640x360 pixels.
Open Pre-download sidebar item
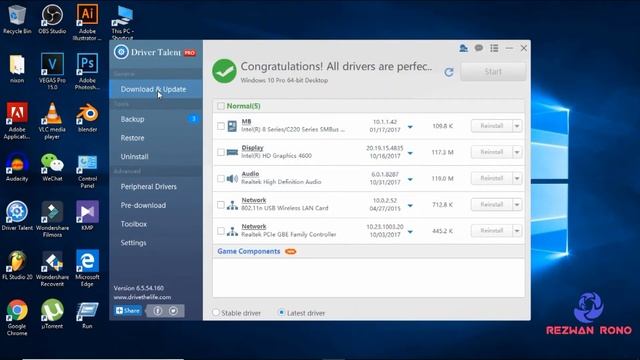156,205
